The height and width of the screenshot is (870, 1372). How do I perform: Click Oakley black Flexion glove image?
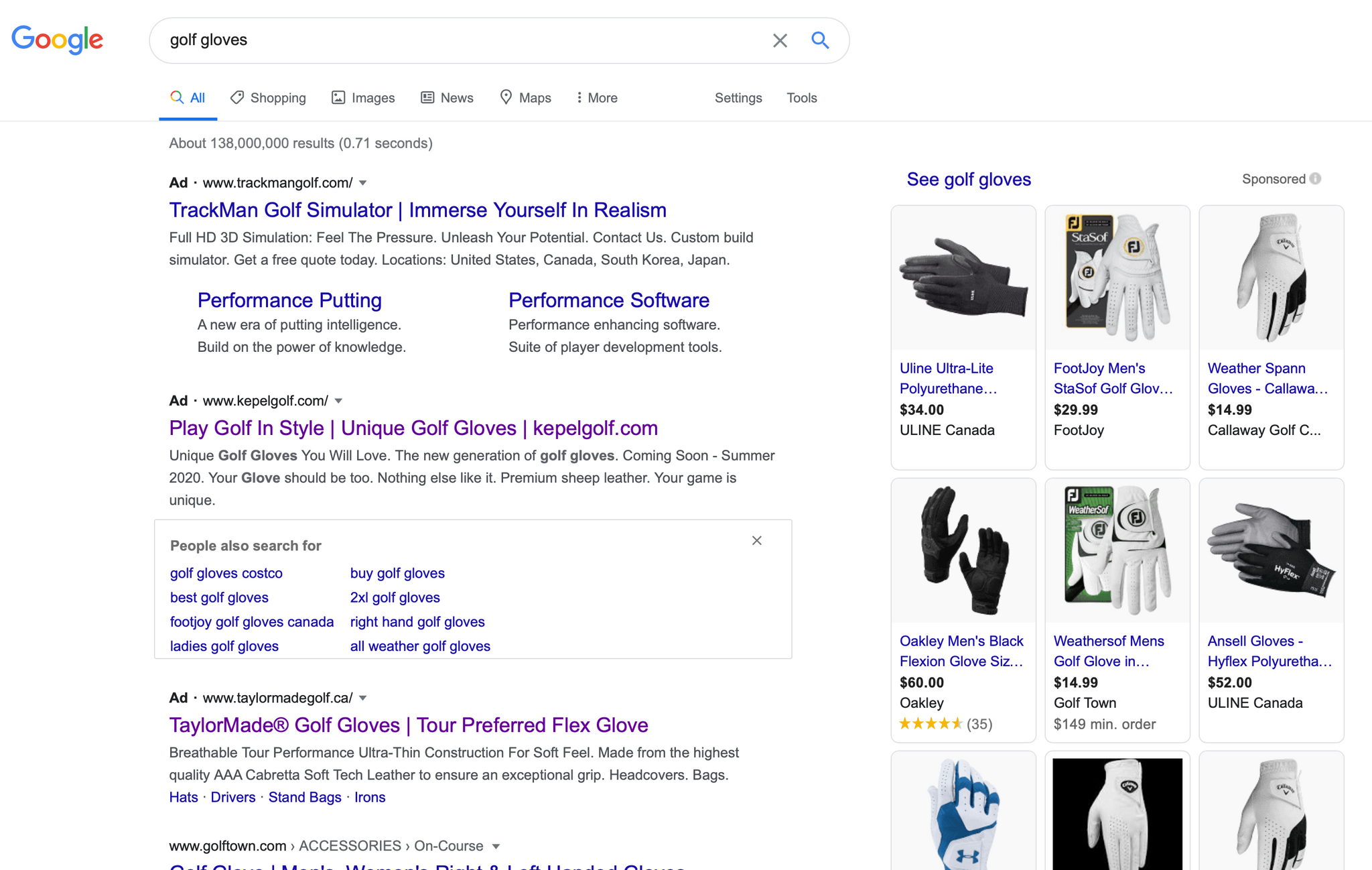point(963,550)
